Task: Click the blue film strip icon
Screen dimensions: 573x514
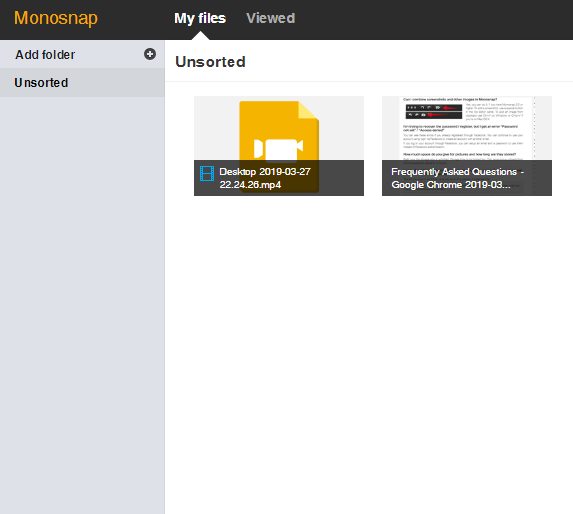Action: [x=207, y=174]
